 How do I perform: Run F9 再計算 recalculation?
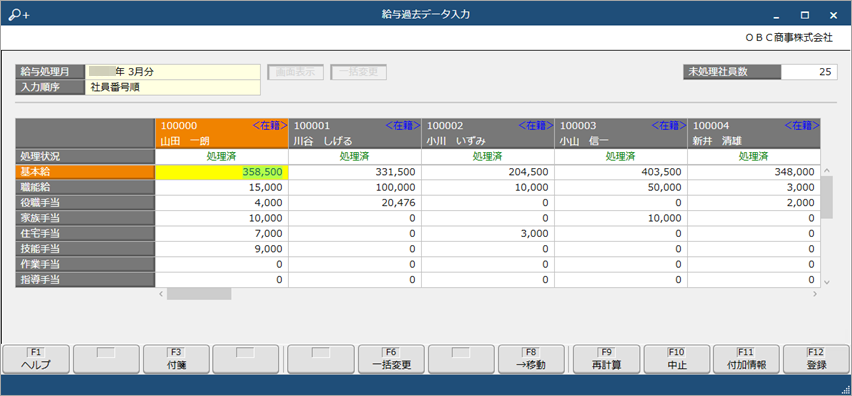coord(607,359)
